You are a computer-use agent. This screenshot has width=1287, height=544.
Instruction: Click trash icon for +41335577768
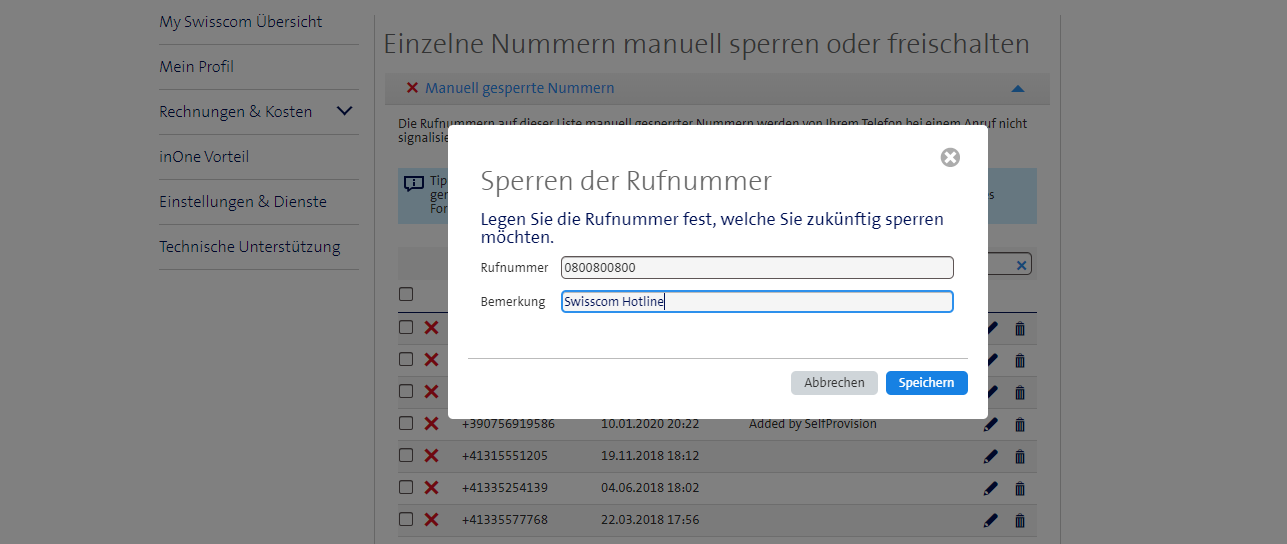1020,520
